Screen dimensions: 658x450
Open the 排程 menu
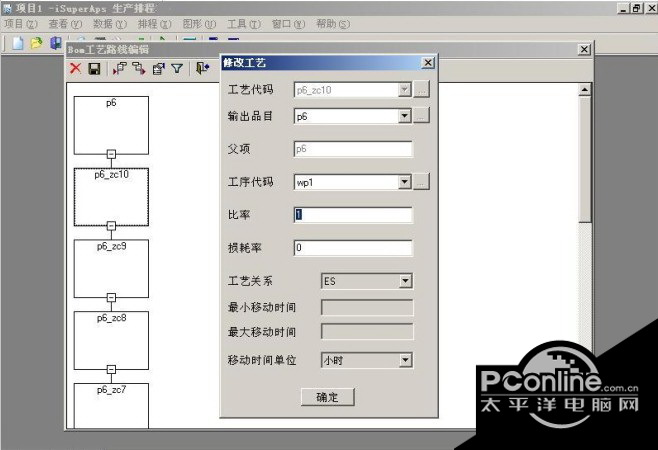pyautogui.click(x=155, y=24)
